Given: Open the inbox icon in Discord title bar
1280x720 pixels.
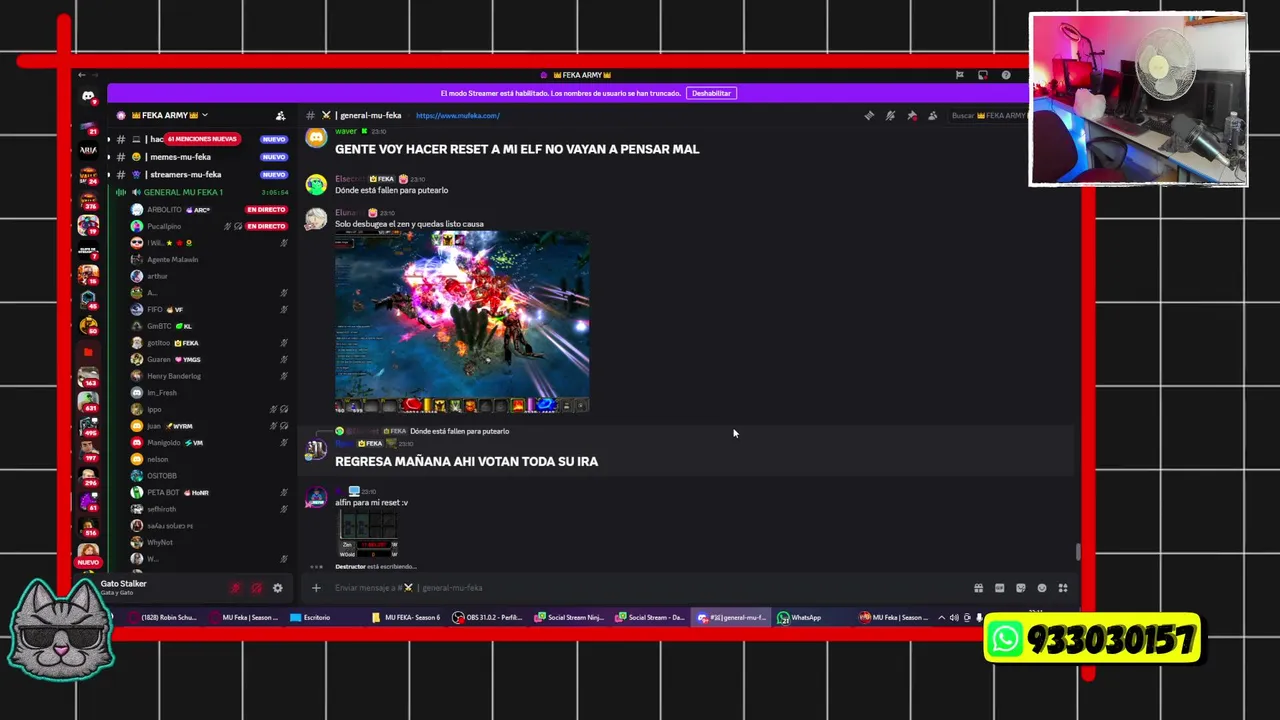Looking at the screenshot, I should (x=983, y=75).
